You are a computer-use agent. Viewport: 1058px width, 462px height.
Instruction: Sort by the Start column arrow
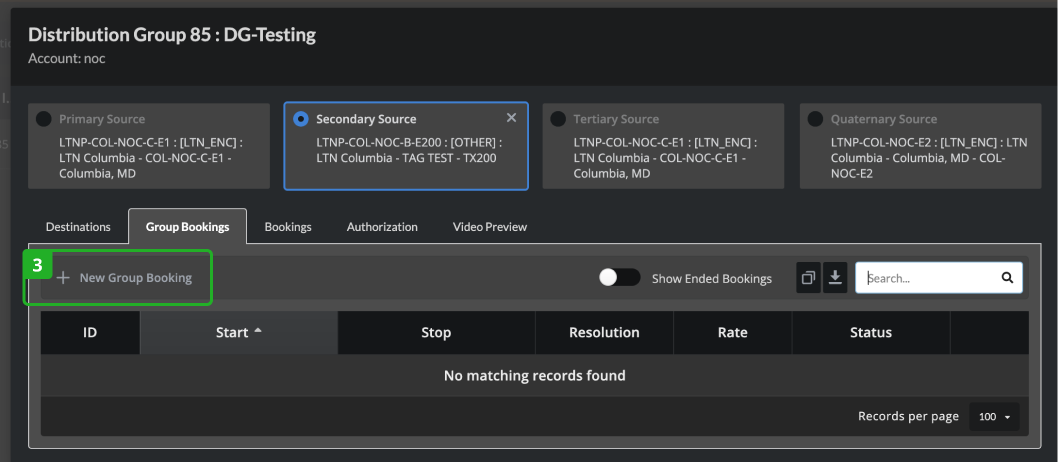tap(258, 331)
